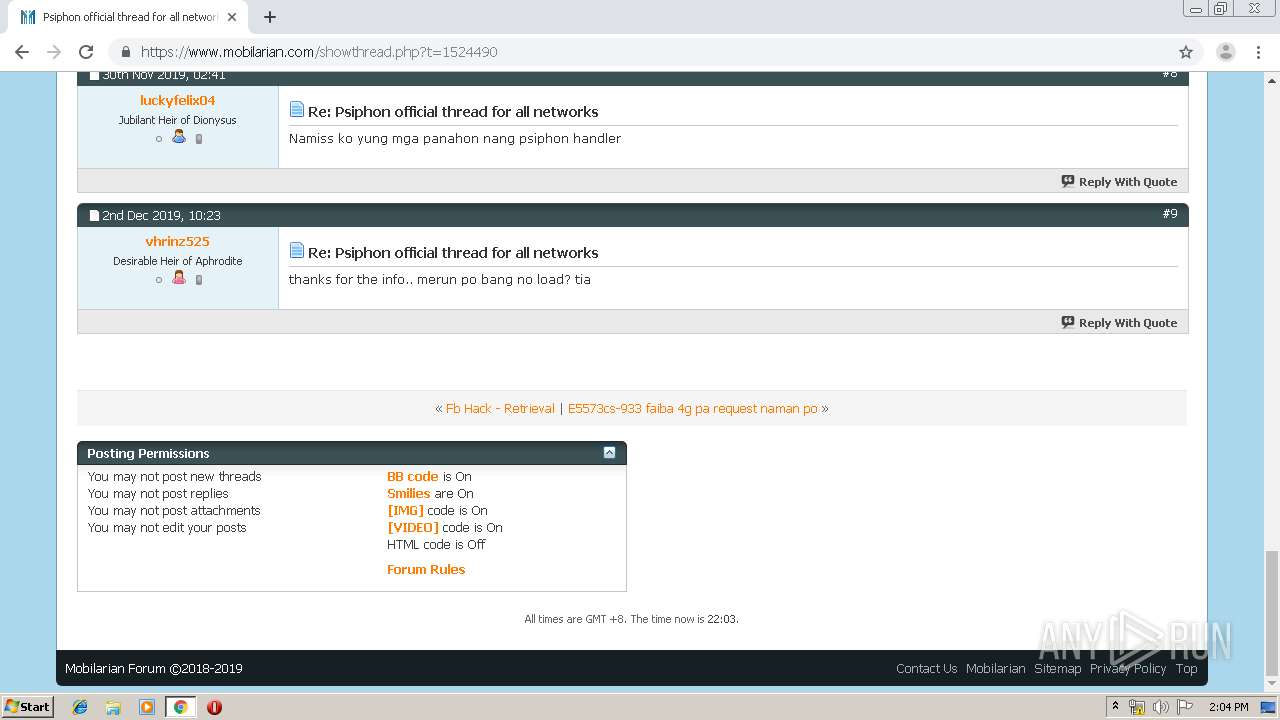
Task: Bookmark page with star icon
Action: point(1186,52)
